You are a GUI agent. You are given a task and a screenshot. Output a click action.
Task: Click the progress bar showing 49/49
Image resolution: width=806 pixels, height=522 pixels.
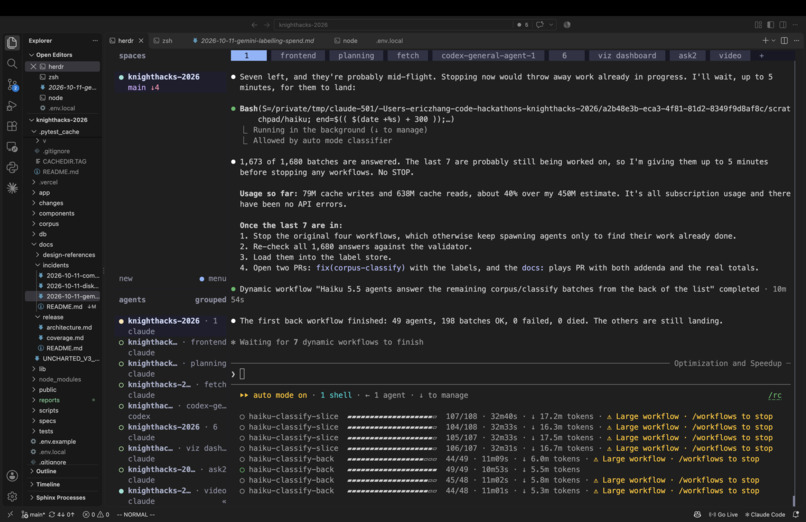click(392, 470)
